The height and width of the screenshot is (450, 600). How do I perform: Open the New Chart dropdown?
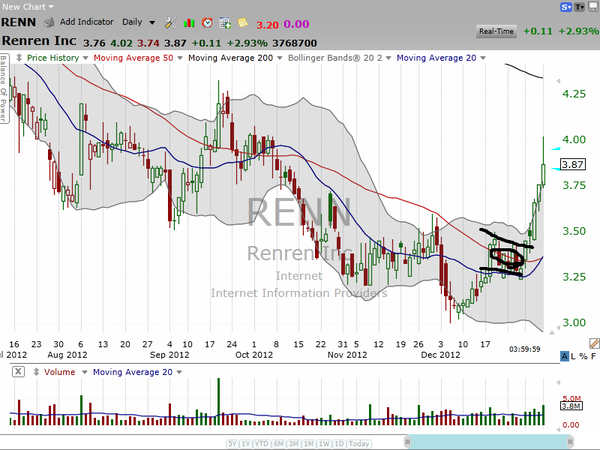click(x=28, y=7)
